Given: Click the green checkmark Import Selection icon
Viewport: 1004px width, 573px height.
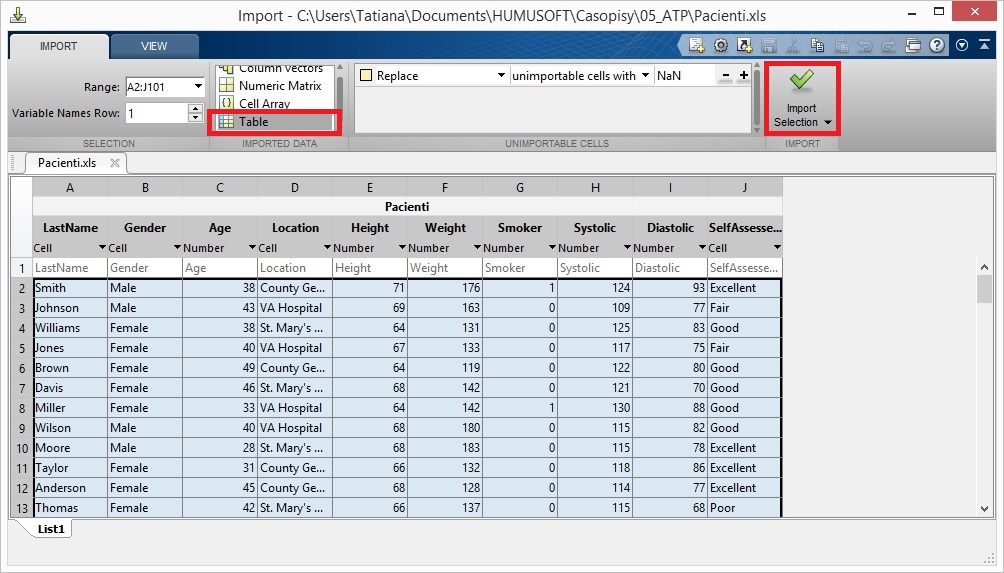Looking at the screenshot, I should [801, 80].
